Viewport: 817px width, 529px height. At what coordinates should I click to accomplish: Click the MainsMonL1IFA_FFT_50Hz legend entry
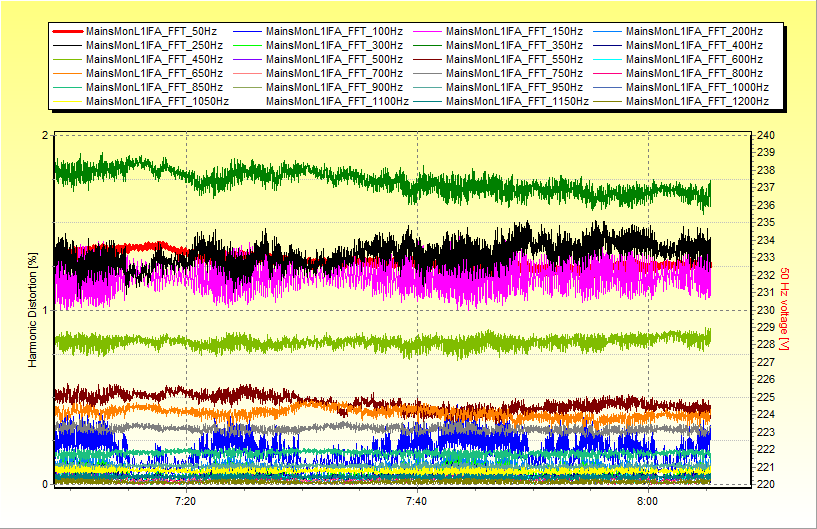click(152, 32)
